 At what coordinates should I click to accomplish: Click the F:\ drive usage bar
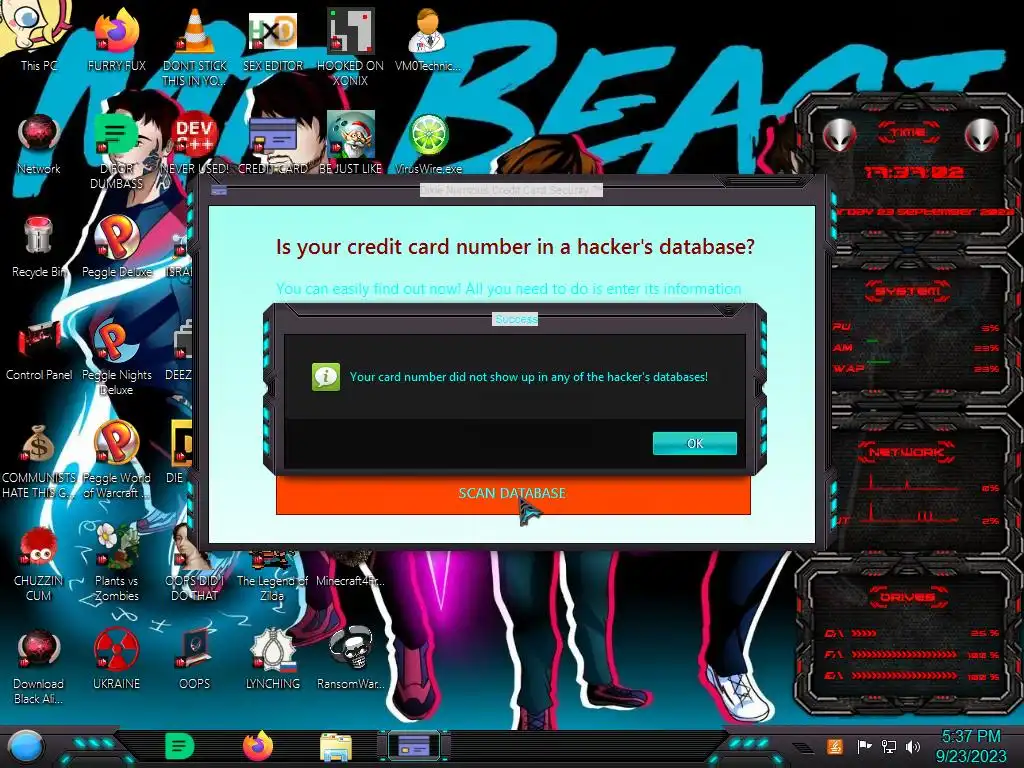[904, 654]
